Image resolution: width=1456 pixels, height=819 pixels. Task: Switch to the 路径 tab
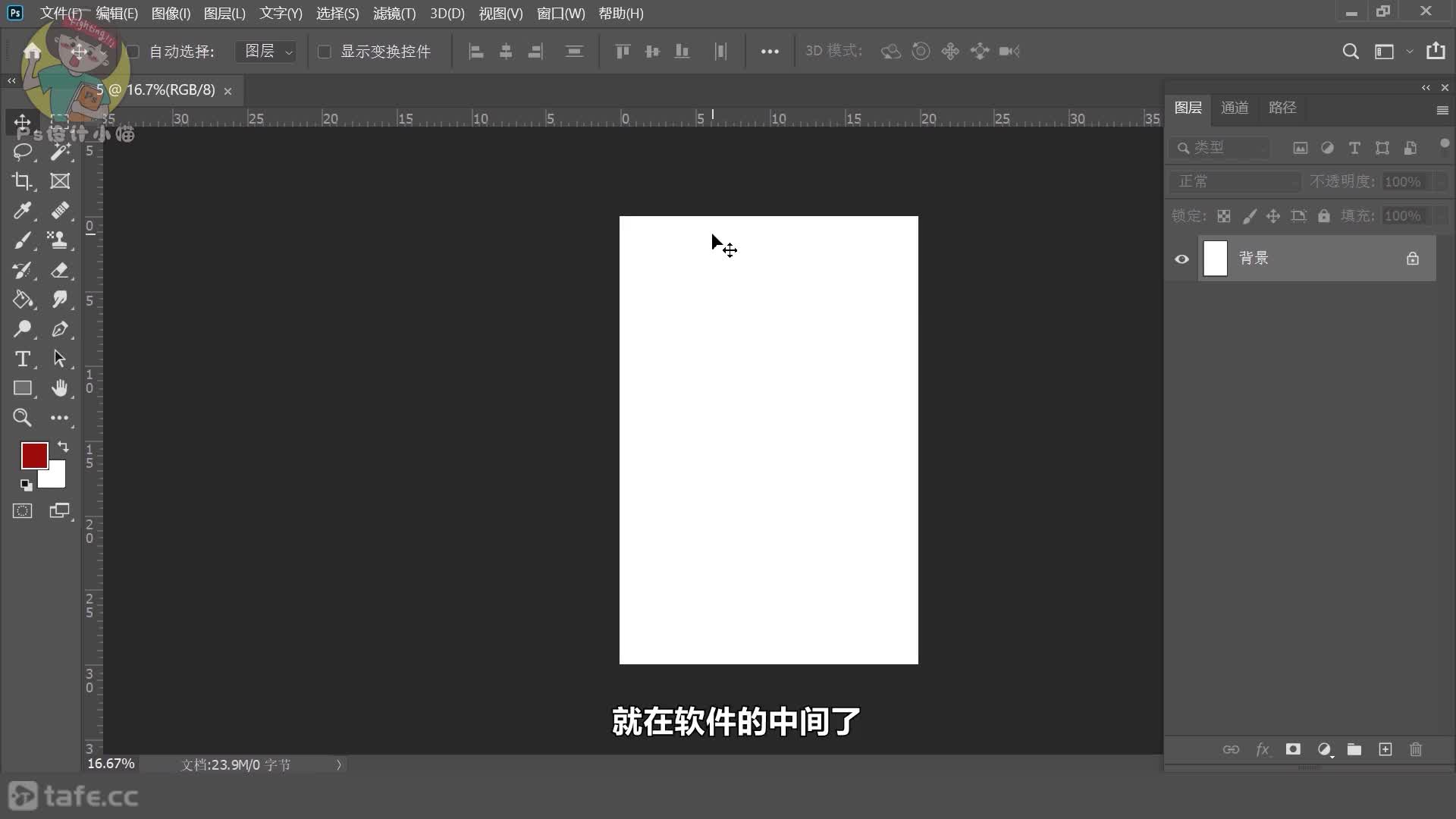point(1282,108)
